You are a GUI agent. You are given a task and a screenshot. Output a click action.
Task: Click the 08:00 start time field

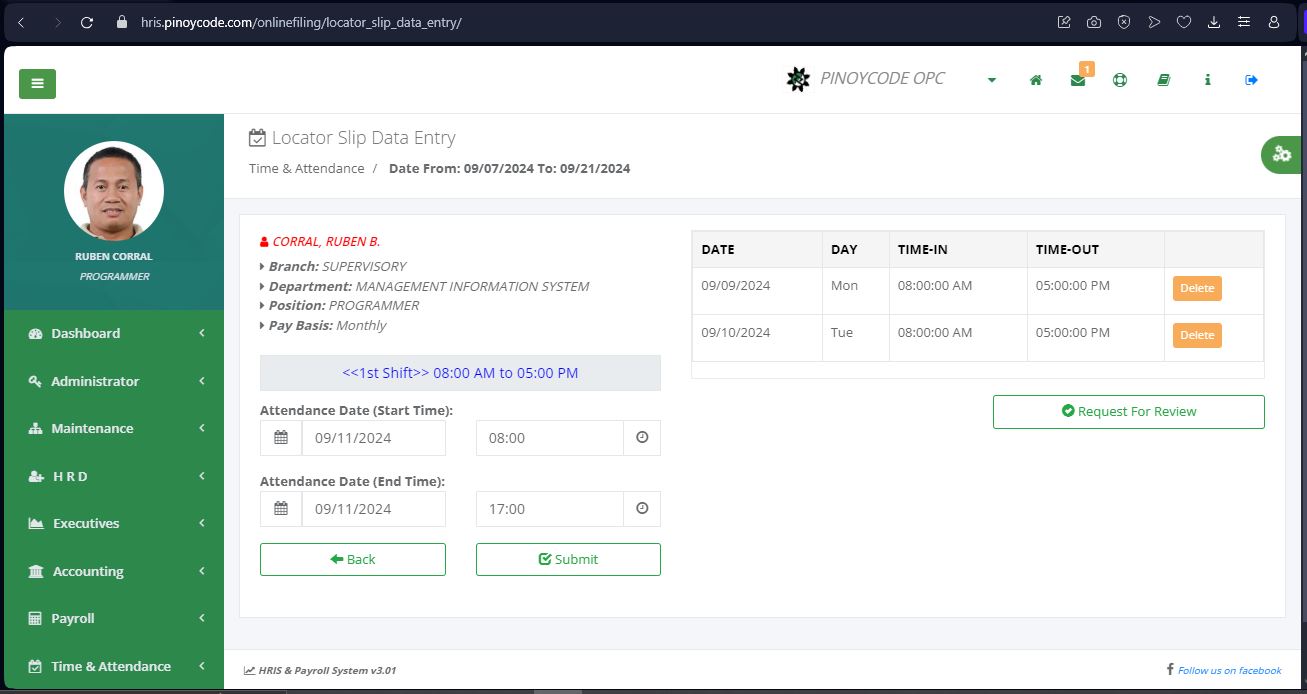[x=550, y=438]
